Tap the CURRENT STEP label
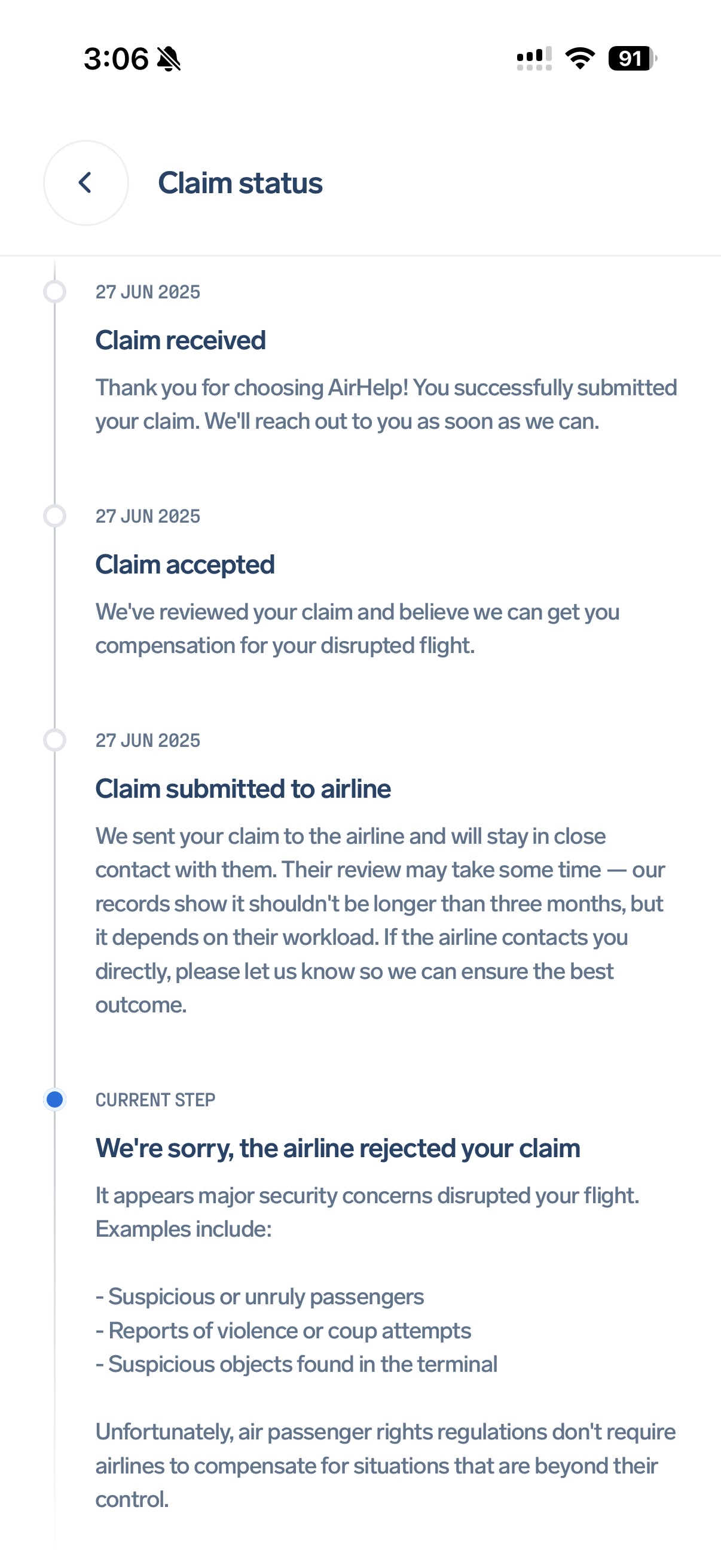 (155, 1100)
